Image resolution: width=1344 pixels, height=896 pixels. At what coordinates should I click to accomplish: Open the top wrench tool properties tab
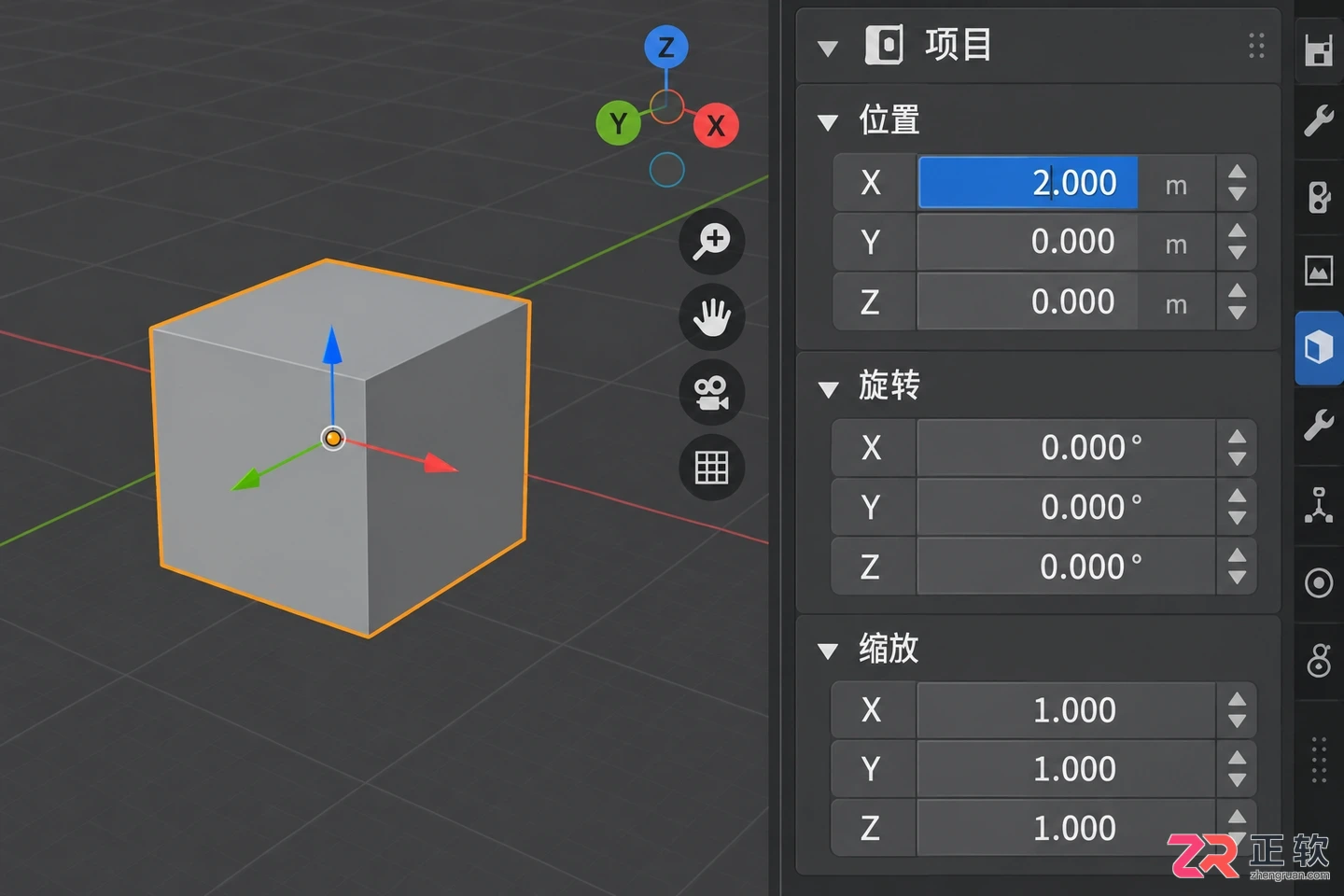click(x=1318, y=121)
